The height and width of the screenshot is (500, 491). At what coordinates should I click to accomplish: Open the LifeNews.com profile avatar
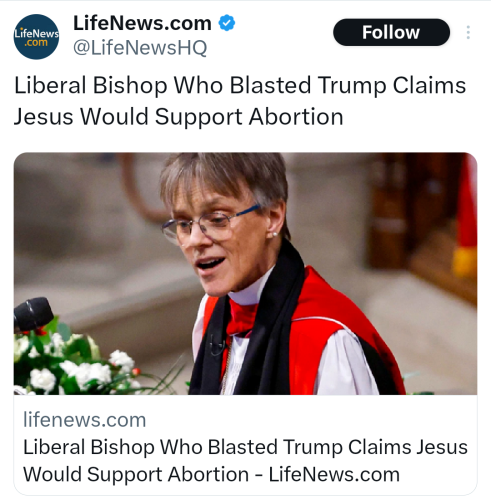(36, 37)
